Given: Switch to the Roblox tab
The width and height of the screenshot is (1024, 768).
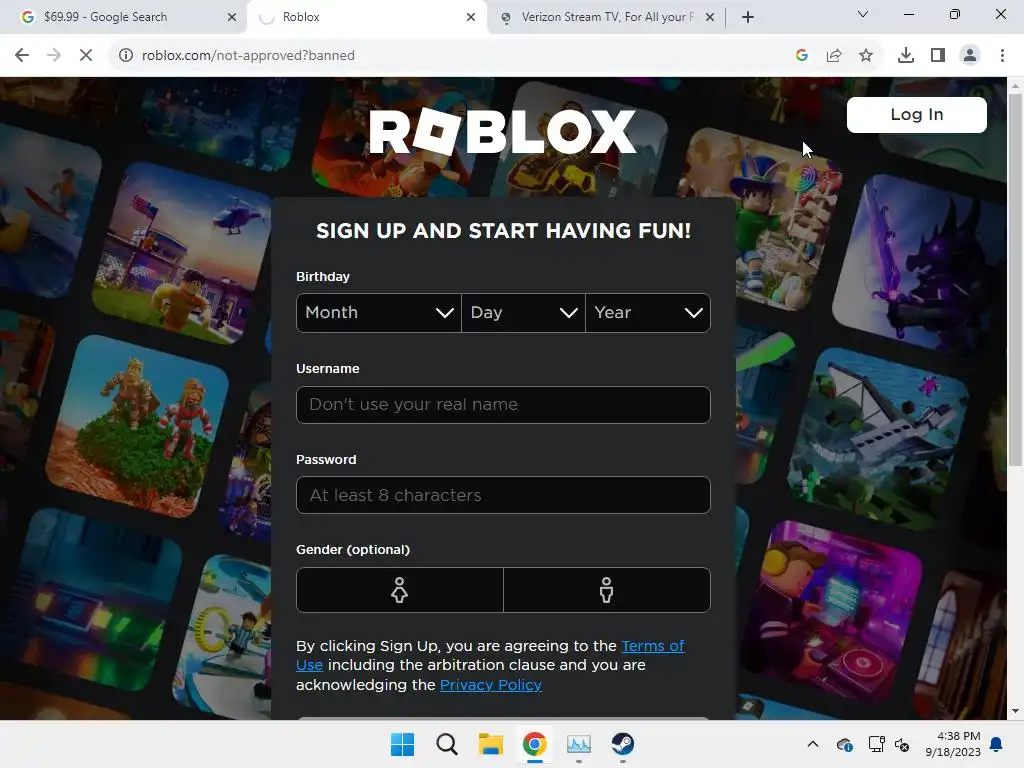Looking at the screenshot, I should 366,17.
